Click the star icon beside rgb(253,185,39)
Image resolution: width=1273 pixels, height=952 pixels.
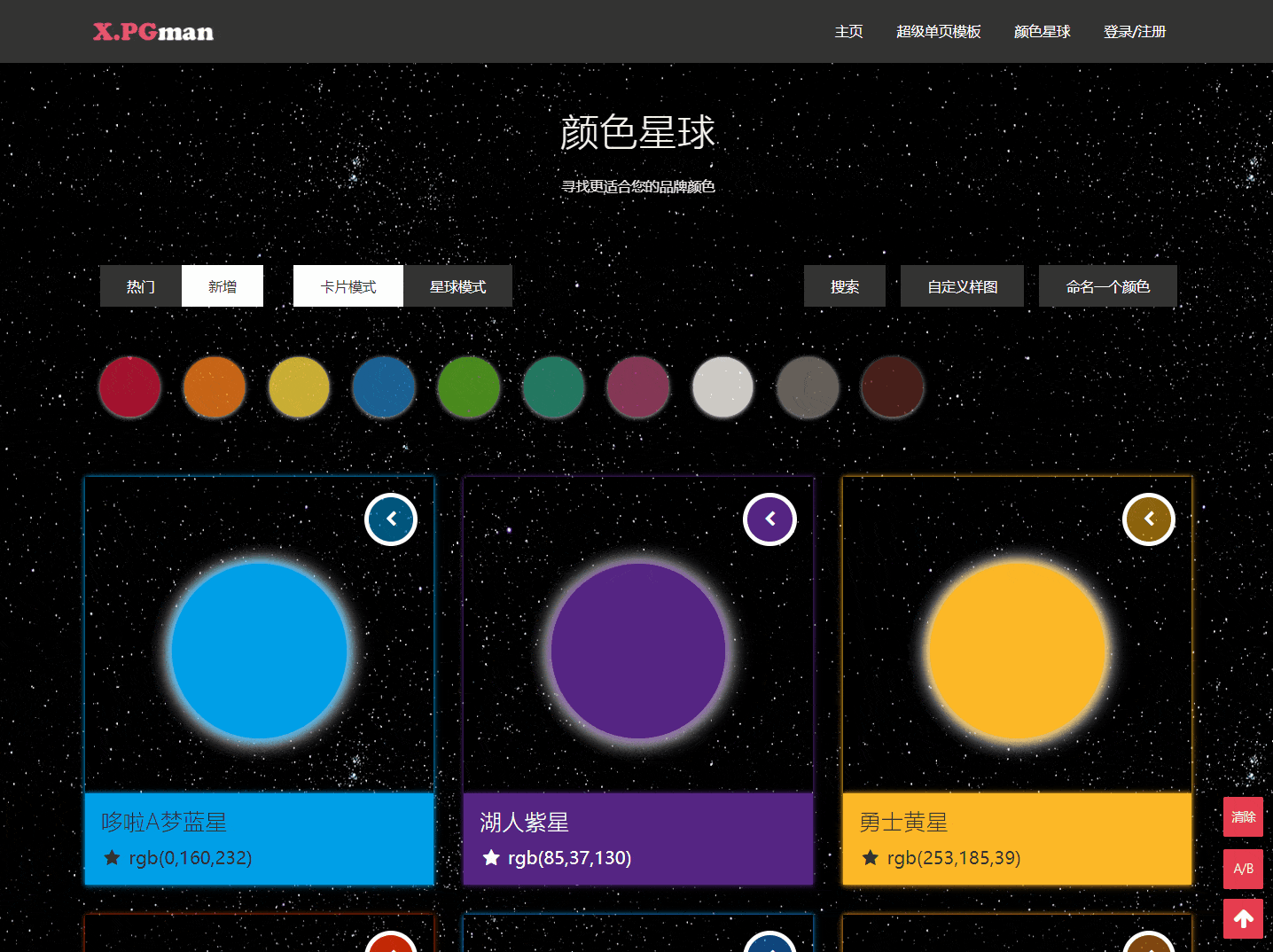[870, 857]
